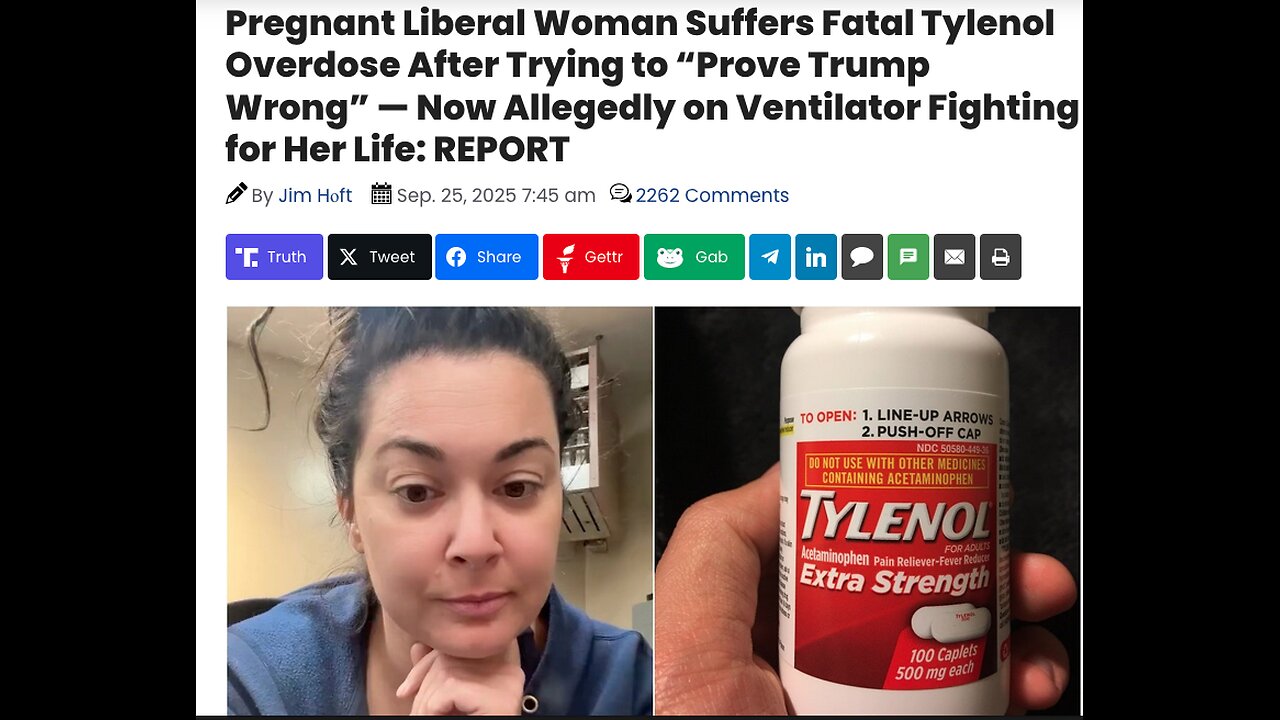
Task: Open the 2262 Comments link
Action: click(x=712, y=196)
